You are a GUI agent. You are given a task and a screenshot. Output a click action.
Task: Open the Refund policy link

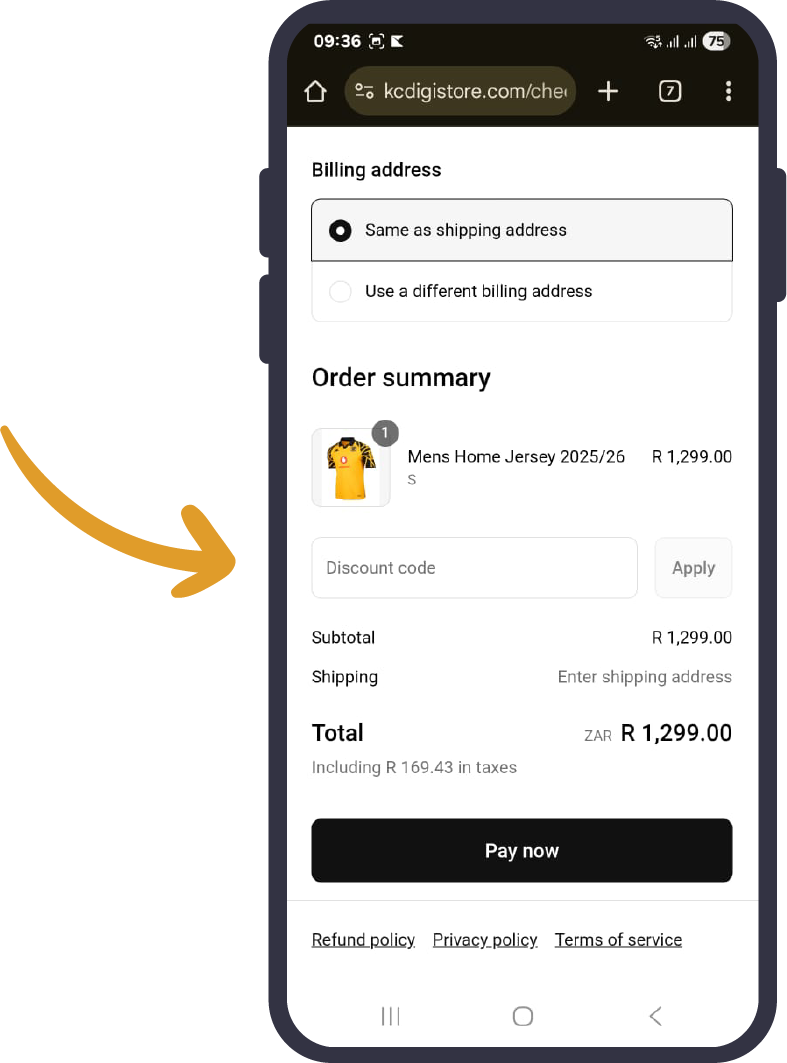pyautogui.click(x=363, y=940)
